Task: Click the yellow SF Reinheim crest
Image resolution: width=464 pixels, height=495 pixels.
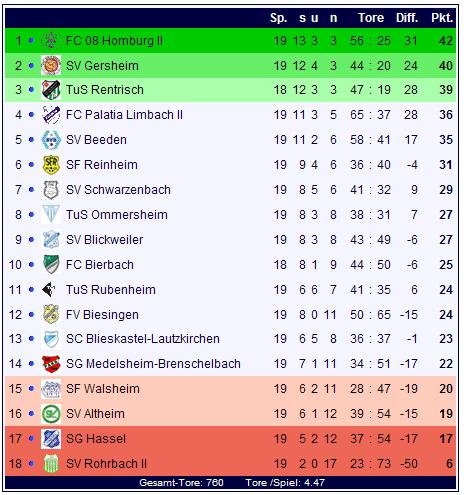Action: tap(51, 165)
